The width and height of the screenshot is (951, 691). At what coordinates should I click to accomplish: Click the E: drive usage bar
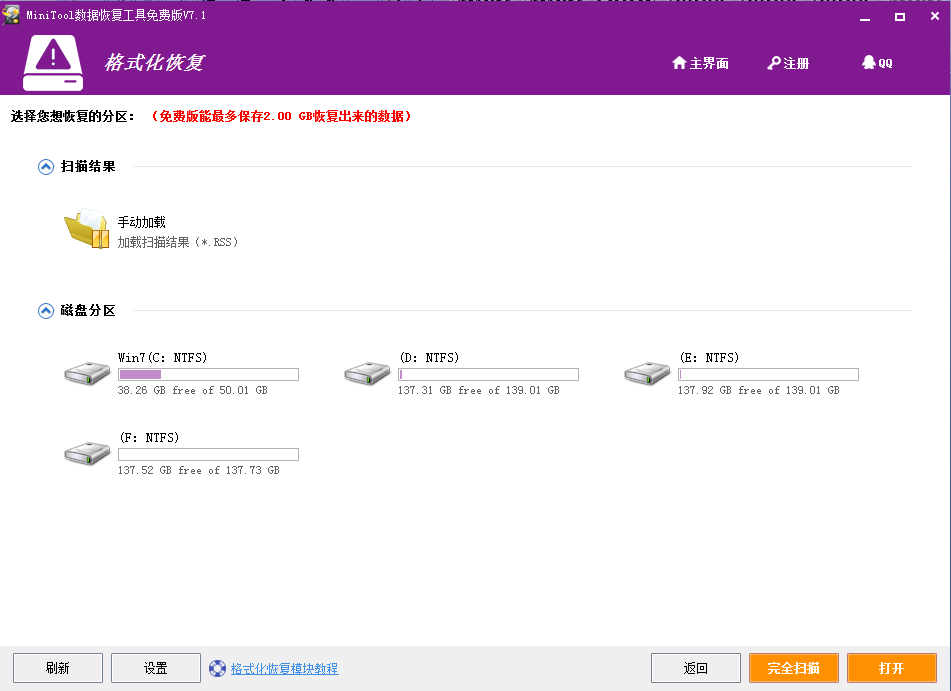(768, 374)
